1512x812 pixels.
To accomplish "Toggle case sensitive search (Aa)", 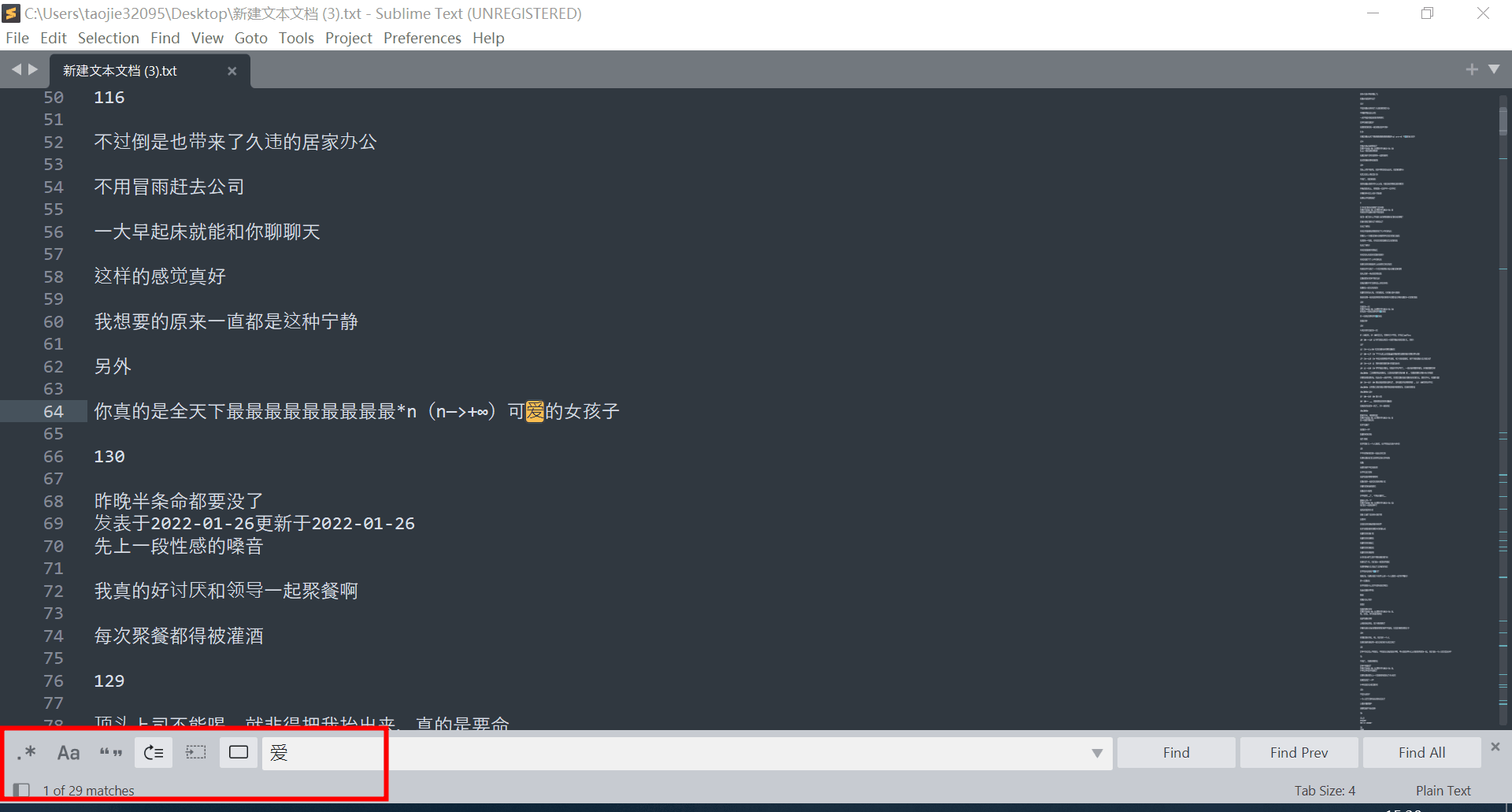I will pyautogui.click(x=69, y=753).
